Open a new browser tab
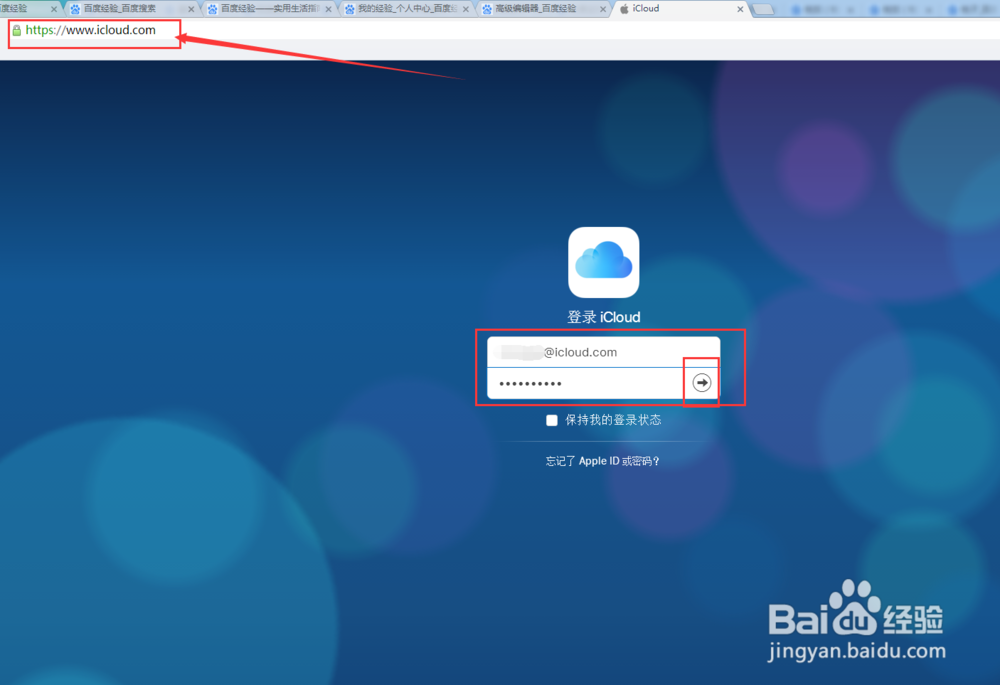Image resolution: width=1000 pixels, height=685 pixels. click(x=763, y=10)
